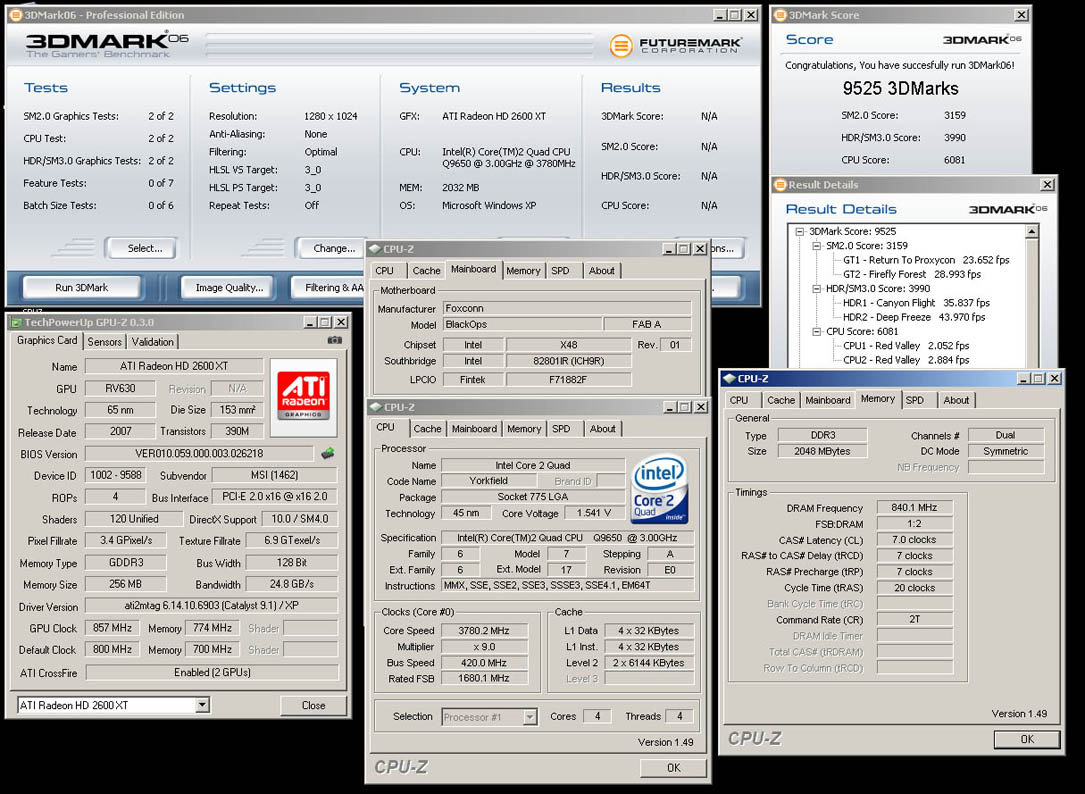The width and height of the screenshot is (1085, 794).
Task: Click the Bus Speed 420.0 MHz value
Action: point(484,662)
